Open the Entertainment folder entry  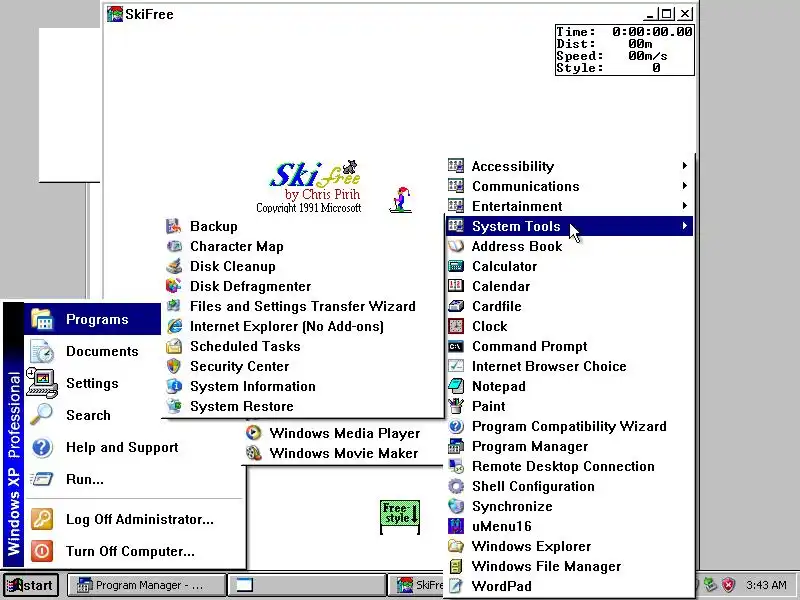(x=569, y=206)
